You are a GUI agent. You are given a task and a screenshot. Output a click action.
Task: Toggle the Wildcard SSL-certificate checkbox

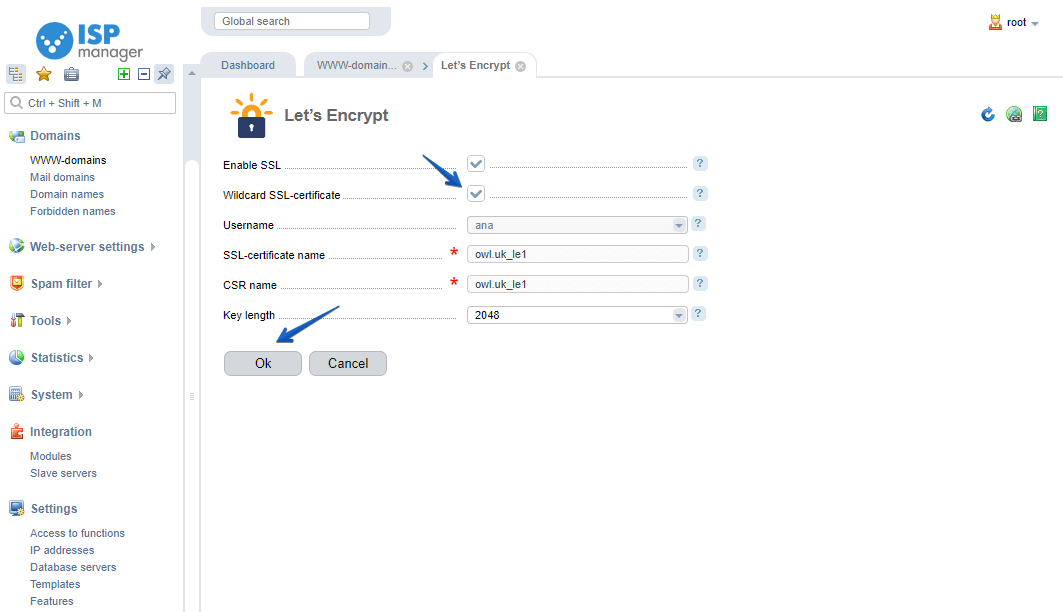point(476,194)
